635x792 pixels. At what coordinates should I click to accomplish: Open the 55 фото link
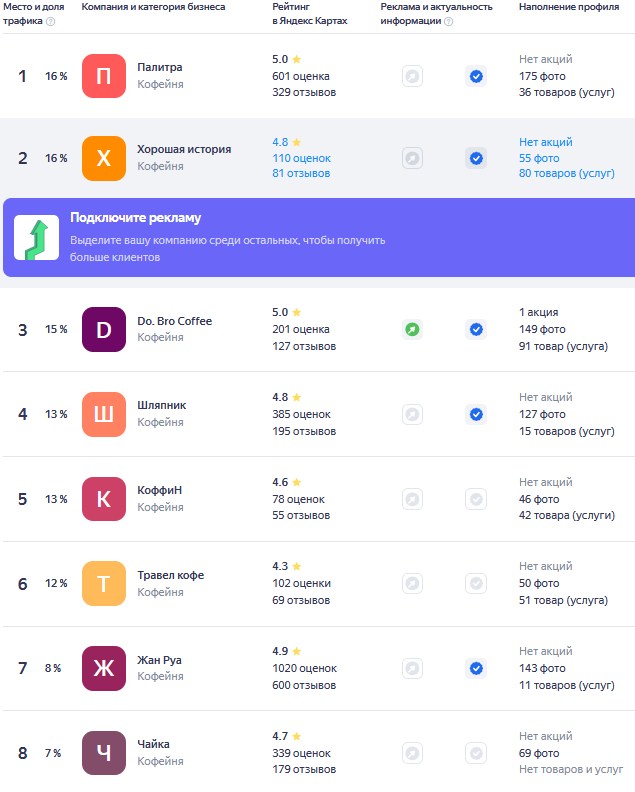tap(539, 158)
